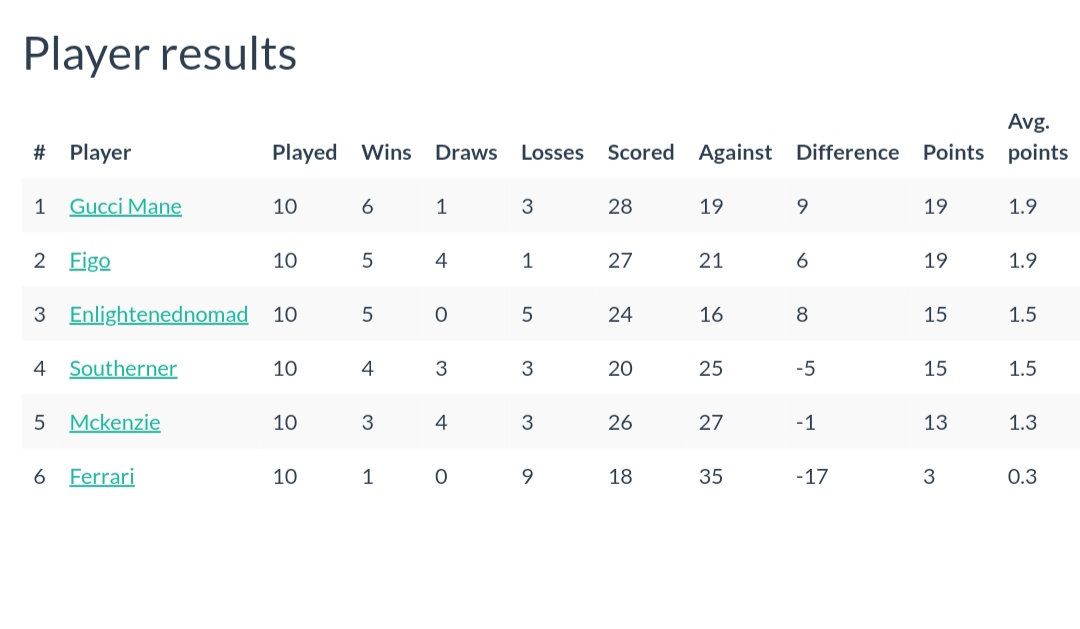The image size is (1080, 629).
Task: Click the Points column header
Action: click(953, 152)
